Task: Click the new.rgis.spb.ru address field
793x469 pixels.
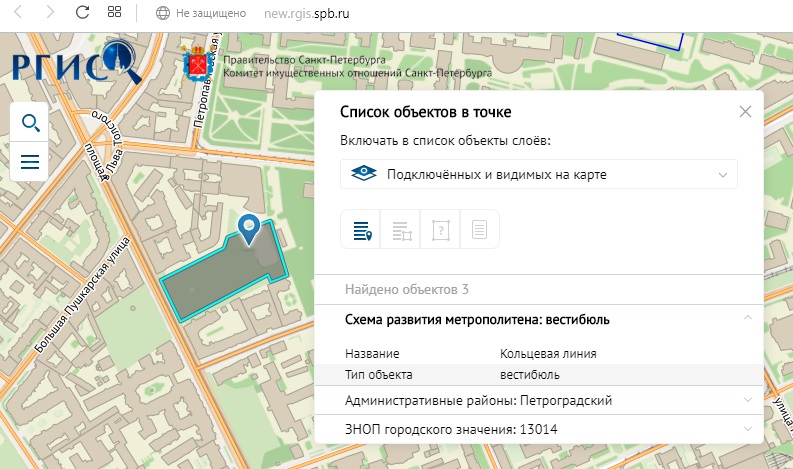Action: [x=306, y=14]
